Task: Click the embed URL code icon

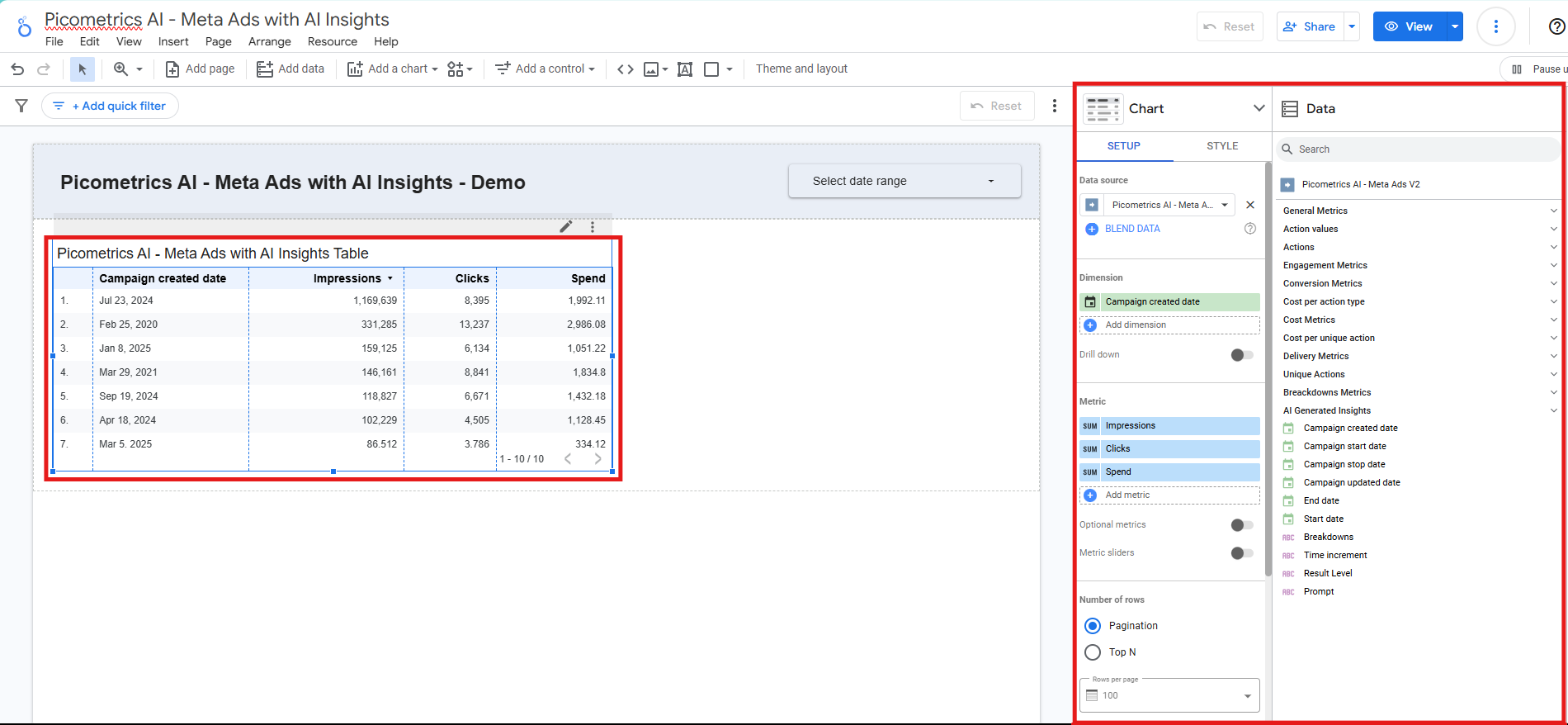Action: pyautogui.click(x=626, y=69)
